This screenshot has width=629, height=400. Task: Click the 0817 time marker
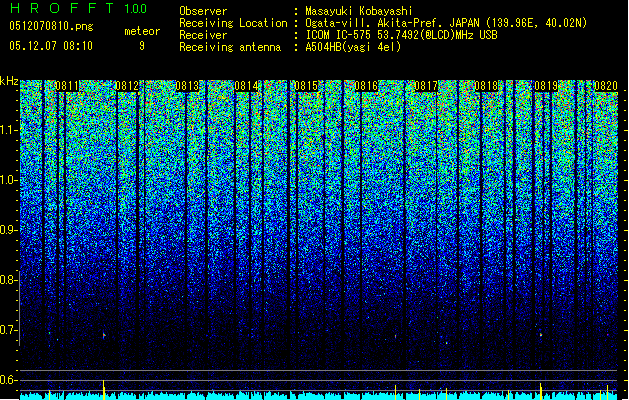coord(426,86)
